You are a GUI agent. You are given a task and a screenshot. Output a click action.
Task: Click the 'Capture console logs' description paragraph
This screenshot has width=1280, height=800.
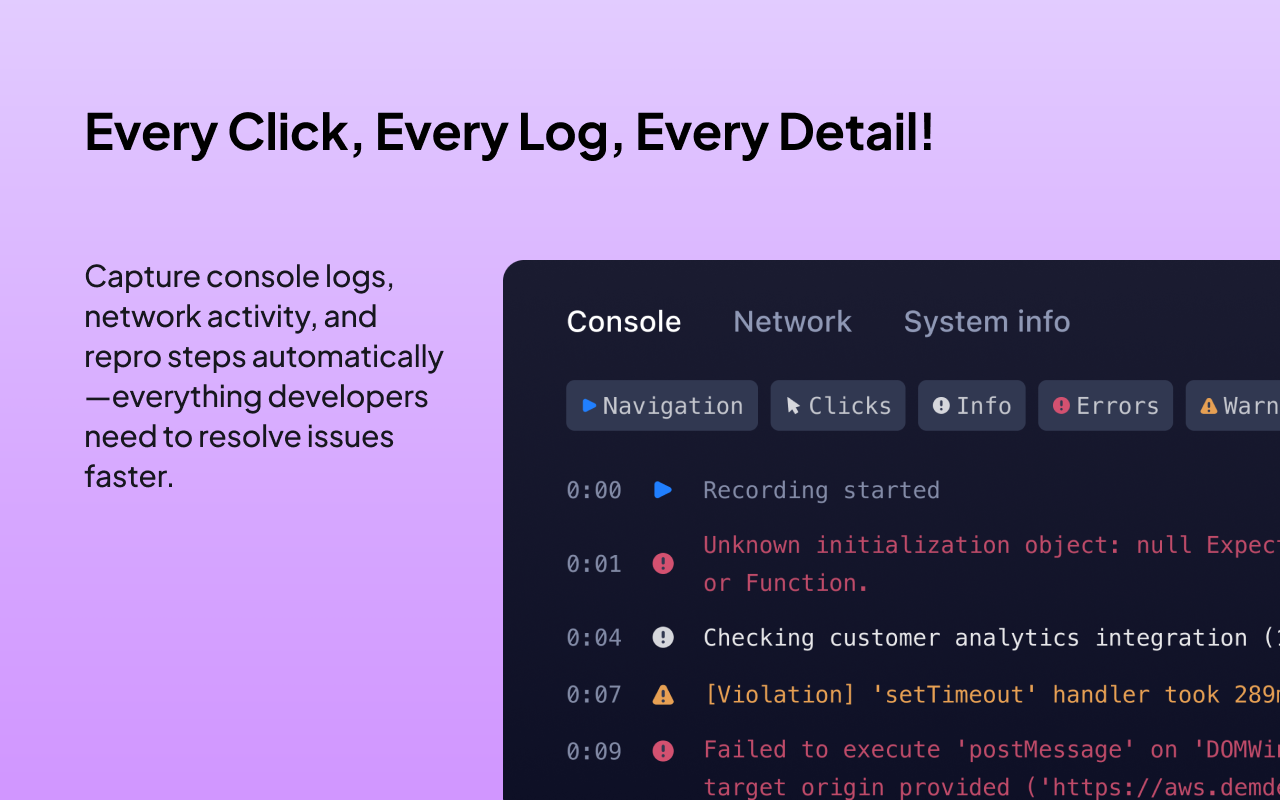pos(264,376)
